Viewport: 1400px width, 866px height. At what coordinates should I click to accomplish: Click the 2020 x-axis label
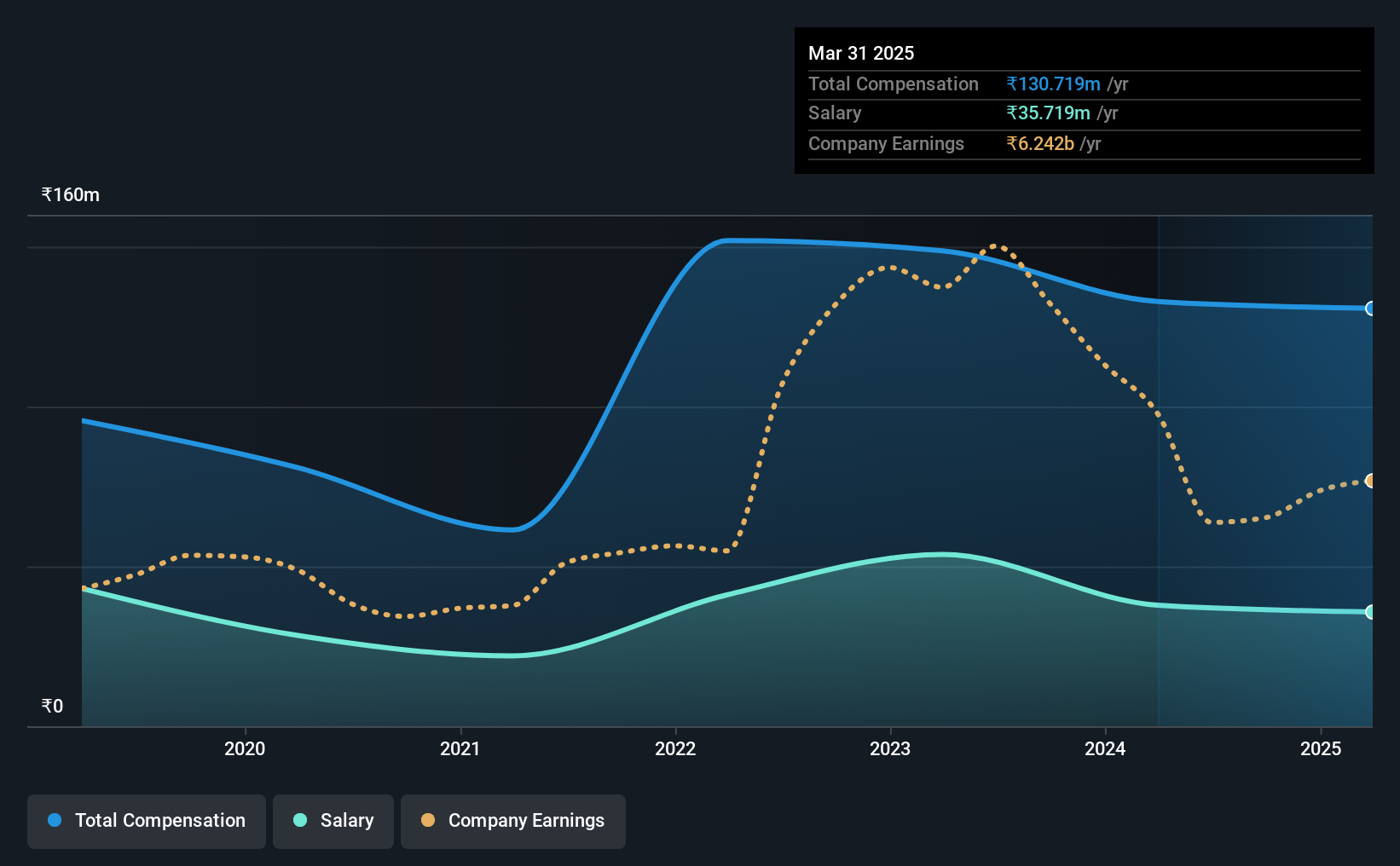[x=245, y=748]
